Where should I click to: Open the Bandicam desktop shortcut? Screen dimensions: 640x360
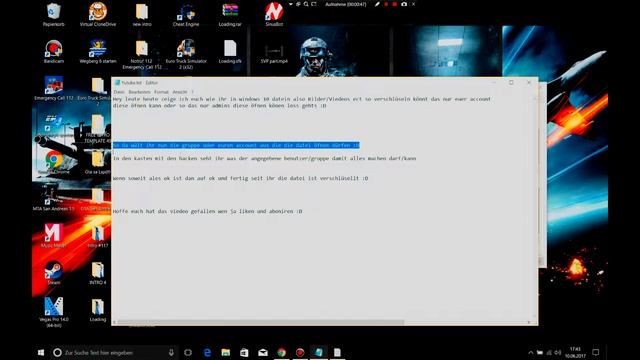53,51
